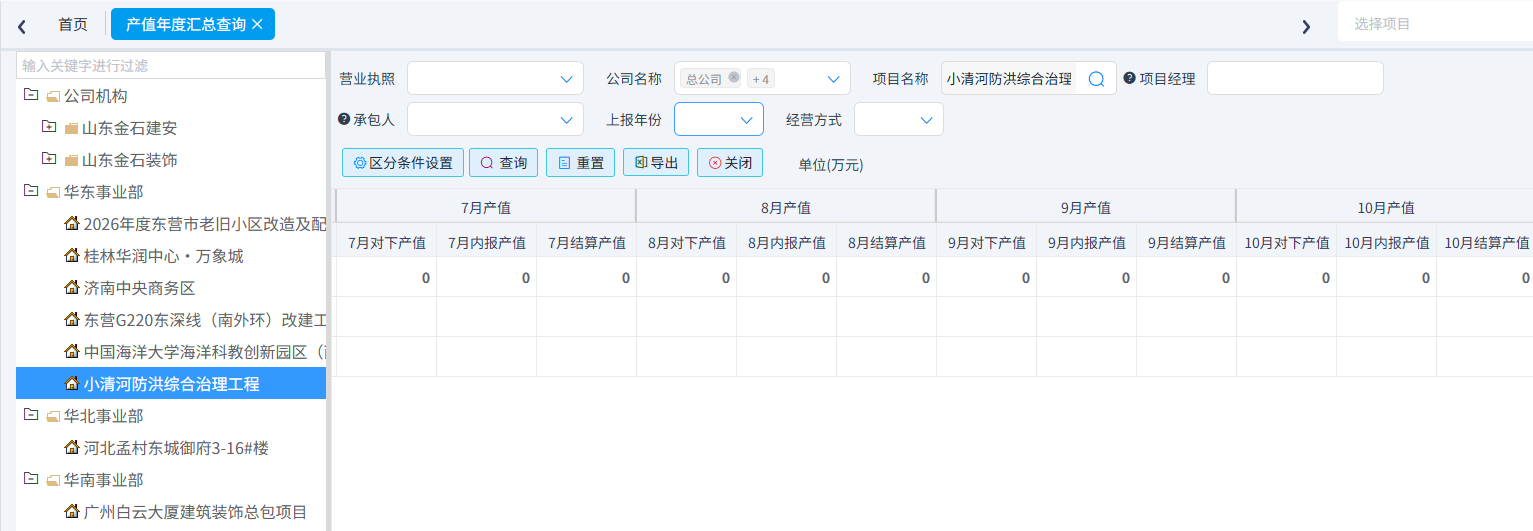Viewport: 1533px width, 531px height.
Task: Focus the 选择项目 input field
Action: click(1435, 23)
